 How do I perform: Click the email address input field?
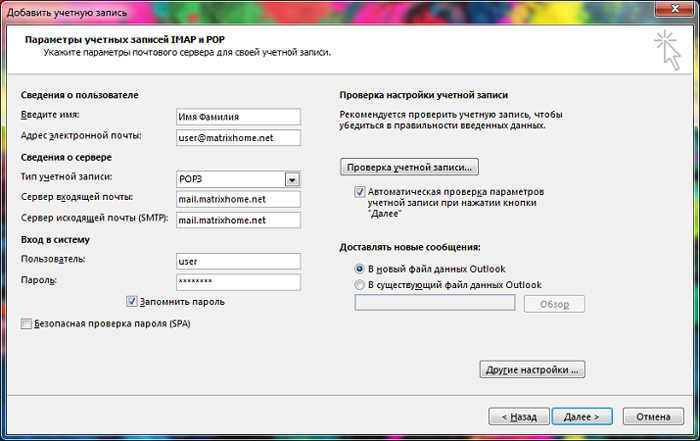[x=238, y=137]
